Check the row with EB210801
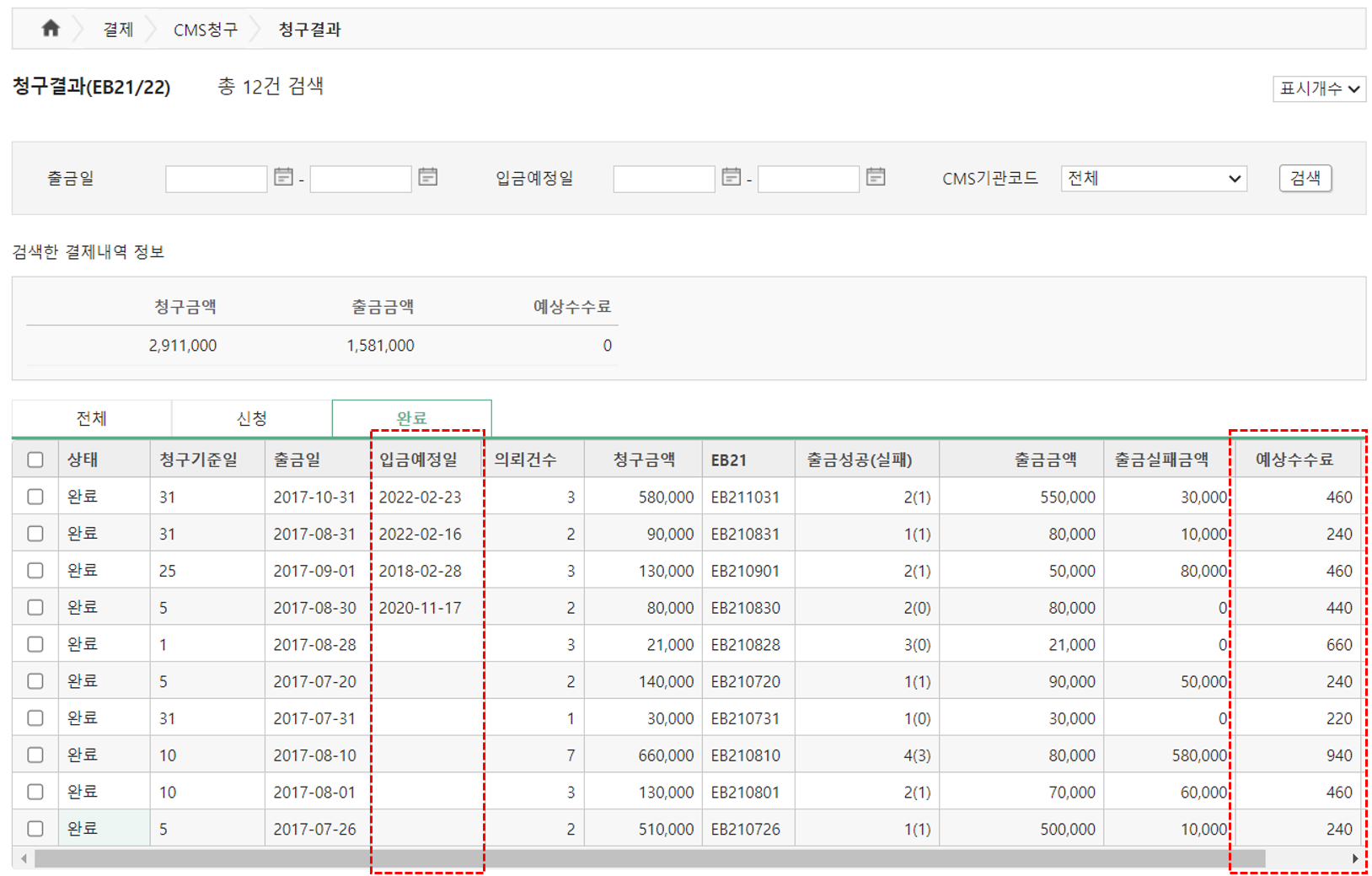This screenshot has width=1372, height=876. (35, 792)
